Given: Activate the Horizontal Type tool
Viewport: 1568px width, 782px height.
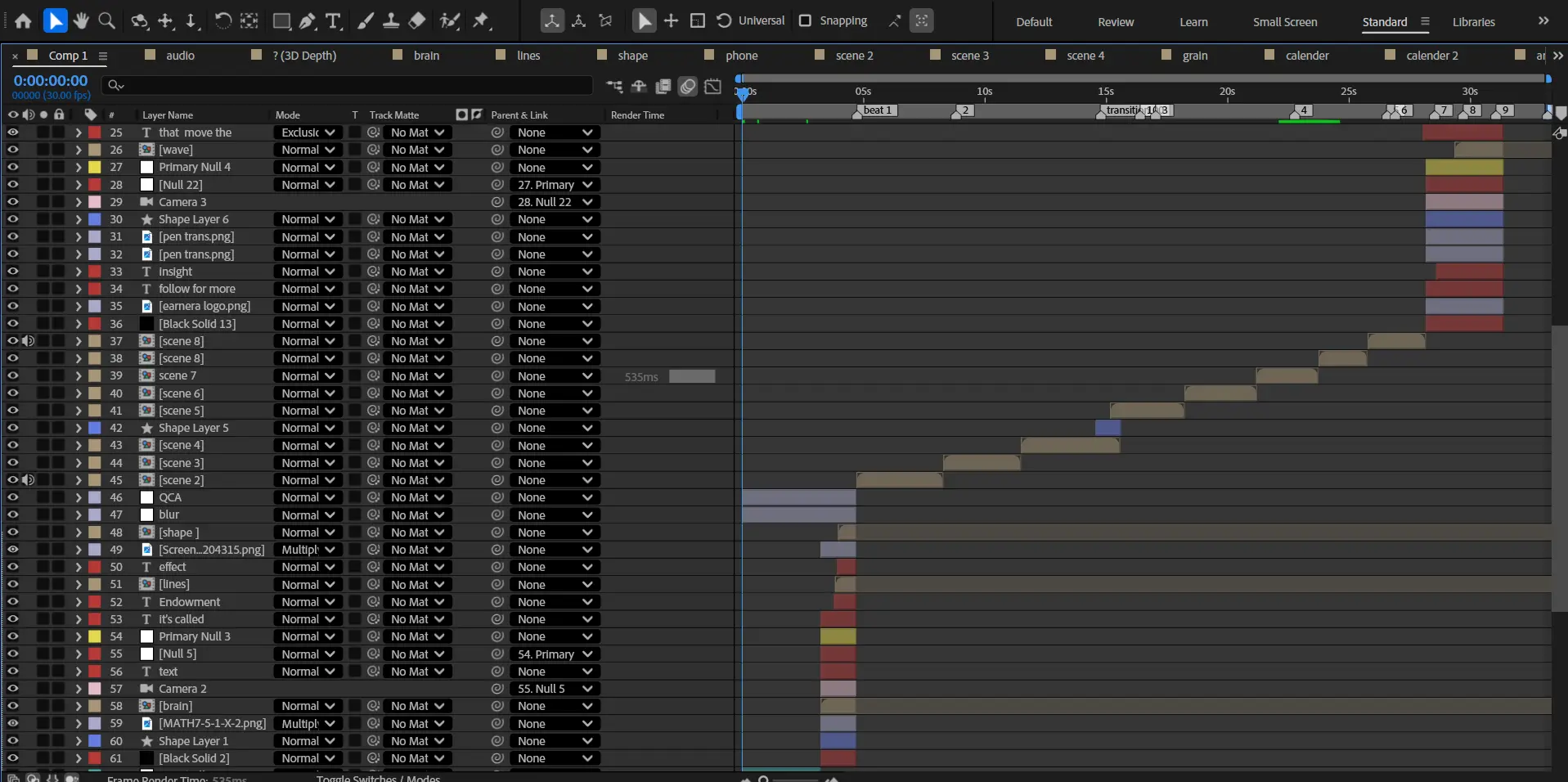Looking at the screenshot, I should coord(333,21).
